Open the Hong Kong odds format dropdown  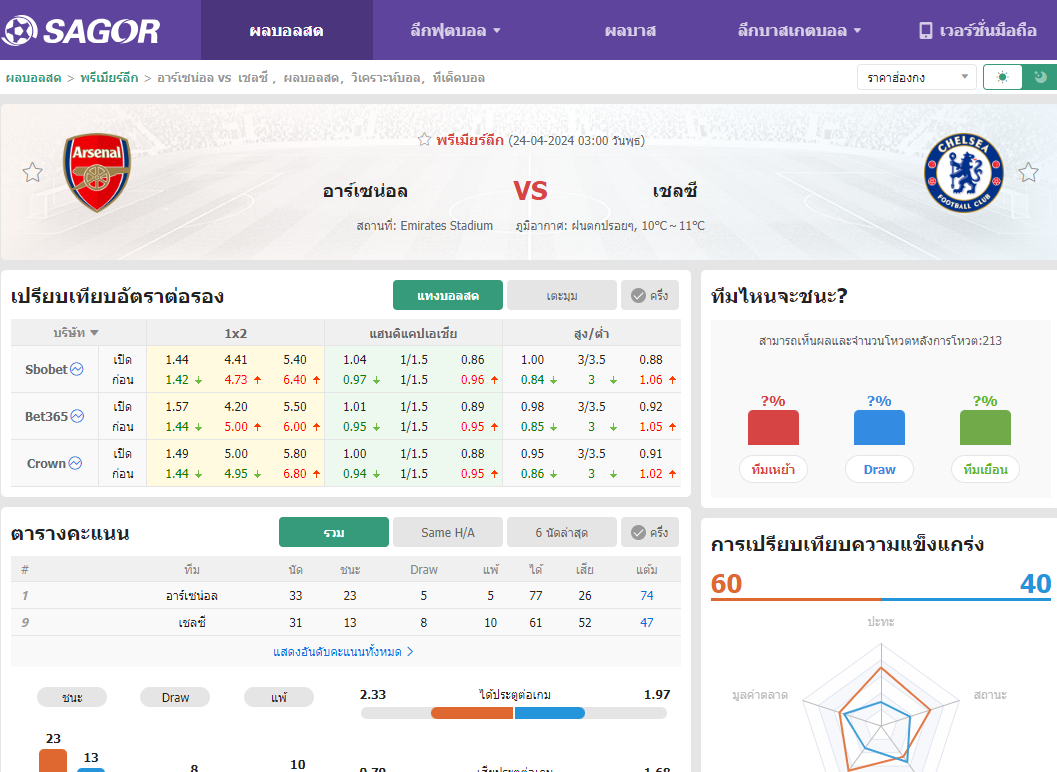click(915, 78)
